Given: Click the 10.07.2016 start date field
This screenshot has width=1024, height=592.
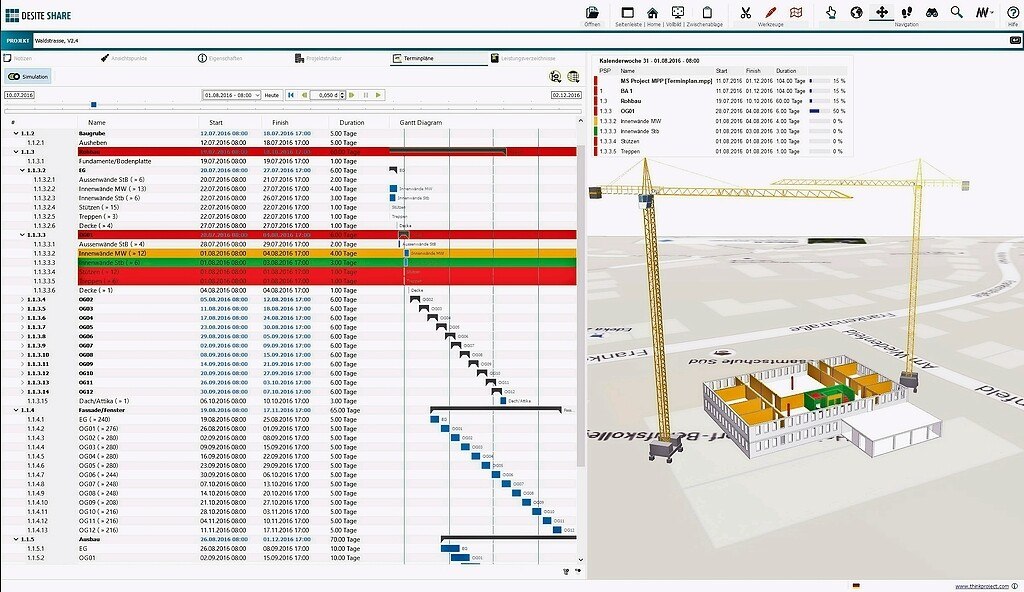Looking at the screenshot, I should (19, 95).
